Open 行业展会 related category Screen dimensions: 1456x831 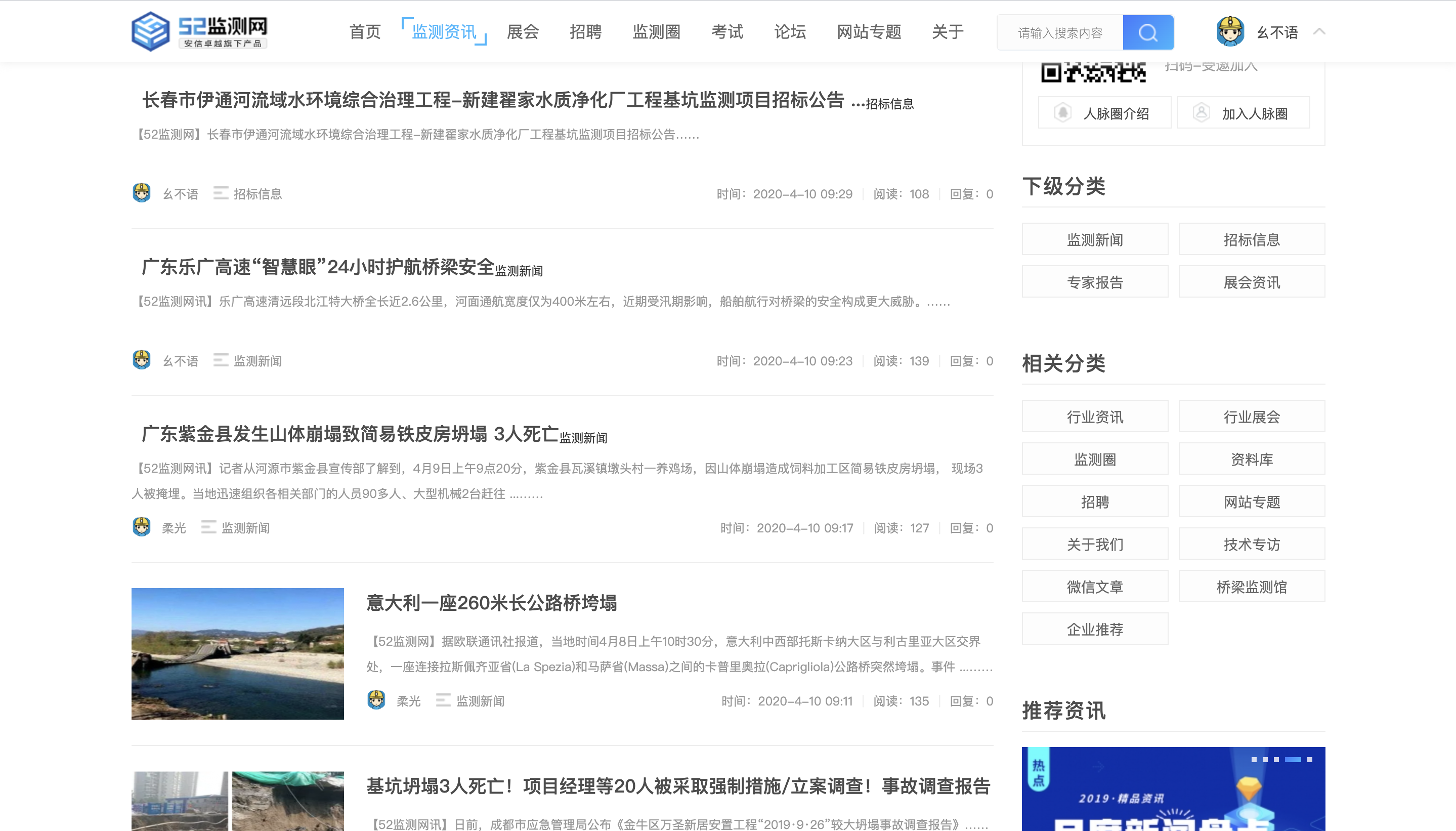tap(1252, 417)
